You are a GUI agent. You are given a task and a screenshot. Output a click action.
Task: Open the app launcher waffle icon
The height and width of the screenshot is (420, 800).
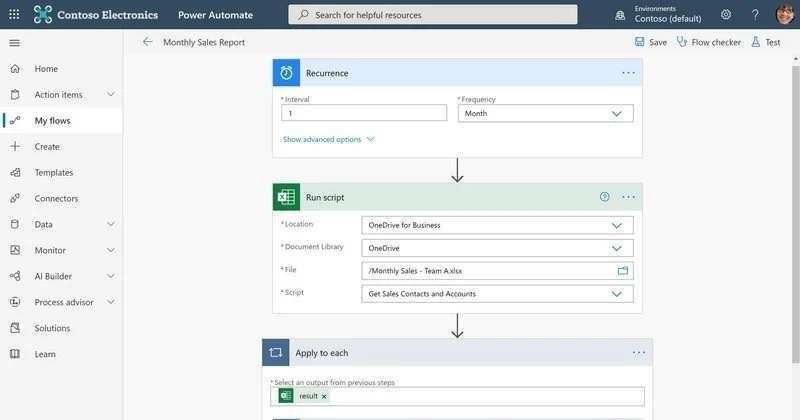pos(14,15)
